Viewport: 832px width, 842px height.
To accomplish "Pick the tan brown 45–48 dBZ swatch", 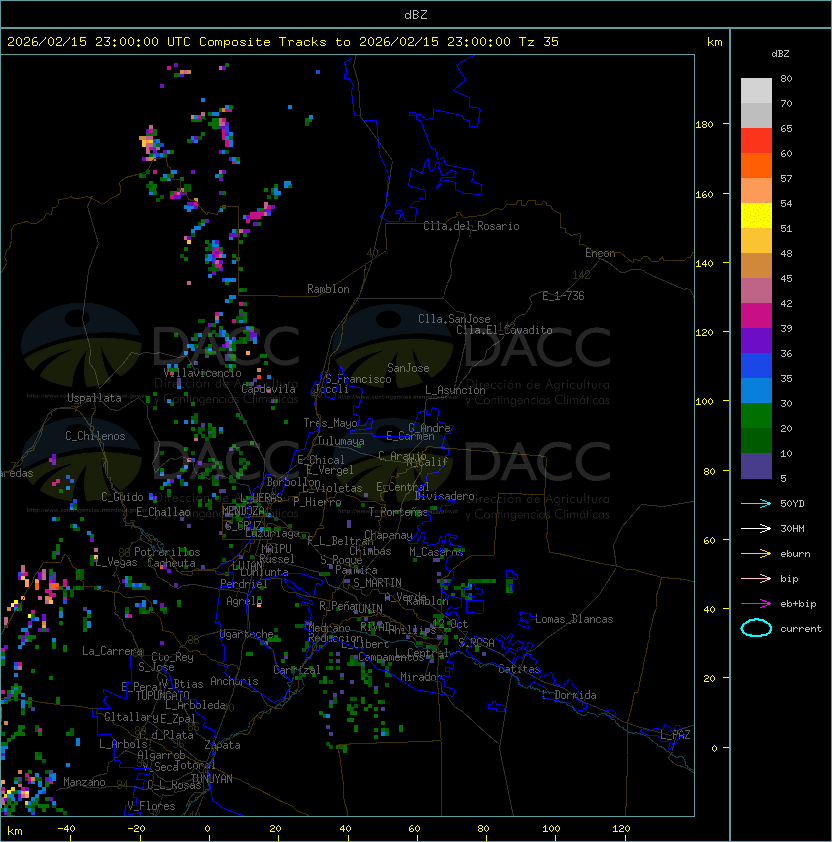I will [756, 266].
